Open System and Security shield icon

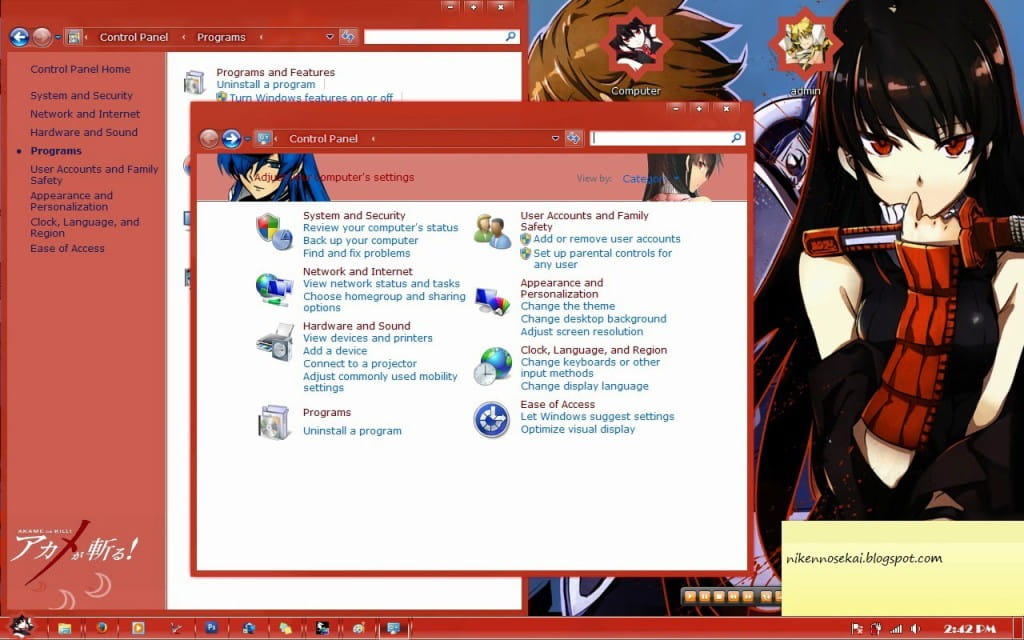point(272,231)
